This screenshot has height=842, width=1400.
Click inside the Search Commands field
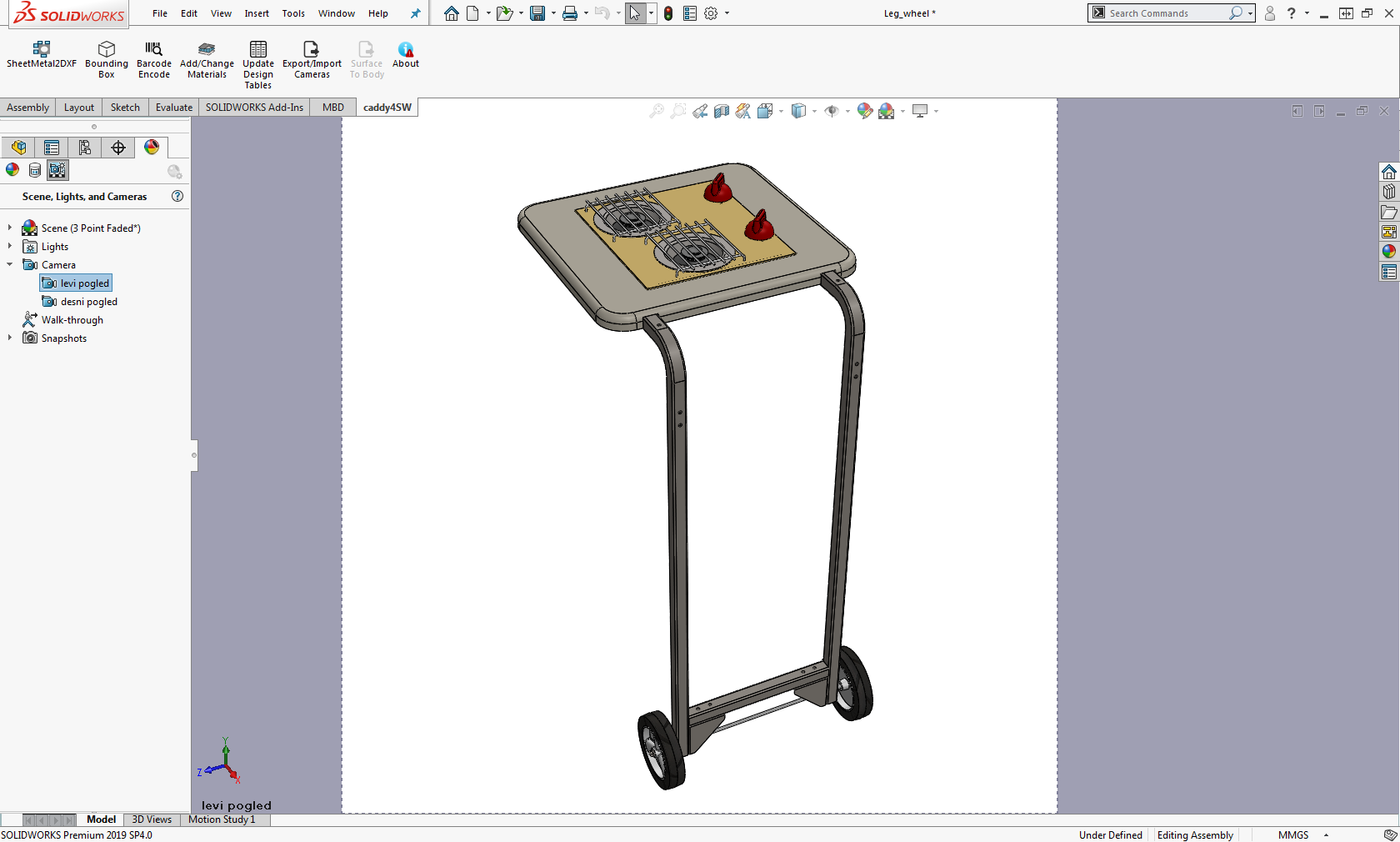(x=1165, y=13)
